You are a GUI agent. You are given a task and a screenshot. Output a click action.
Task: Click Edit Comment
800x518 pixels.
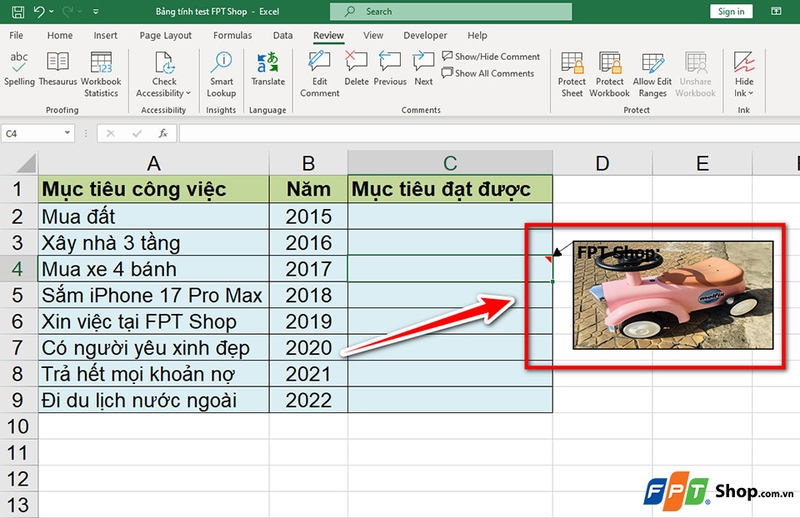point(319,75)
